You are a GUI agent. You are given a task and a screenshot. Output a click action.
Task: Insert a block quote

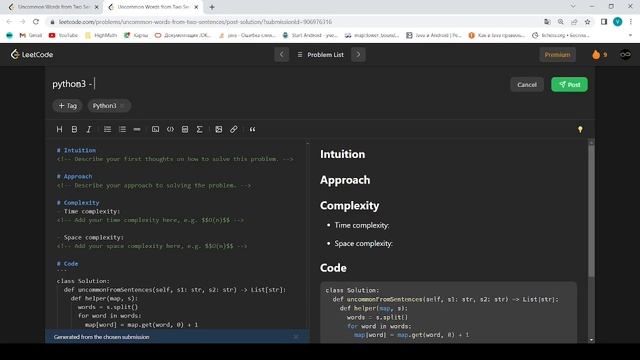pyautogui.click(x=252, y=129)
